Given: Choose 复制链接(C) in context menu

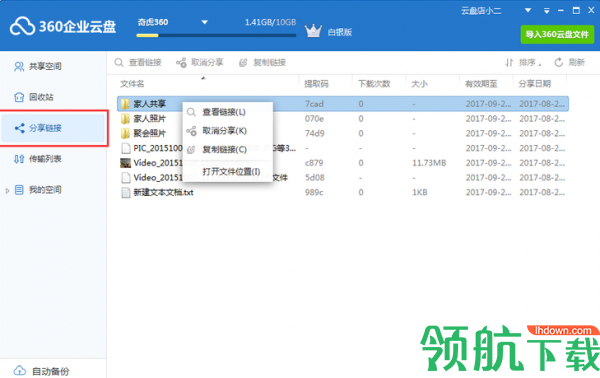Looking at the screenshot, I should point(228,149).
